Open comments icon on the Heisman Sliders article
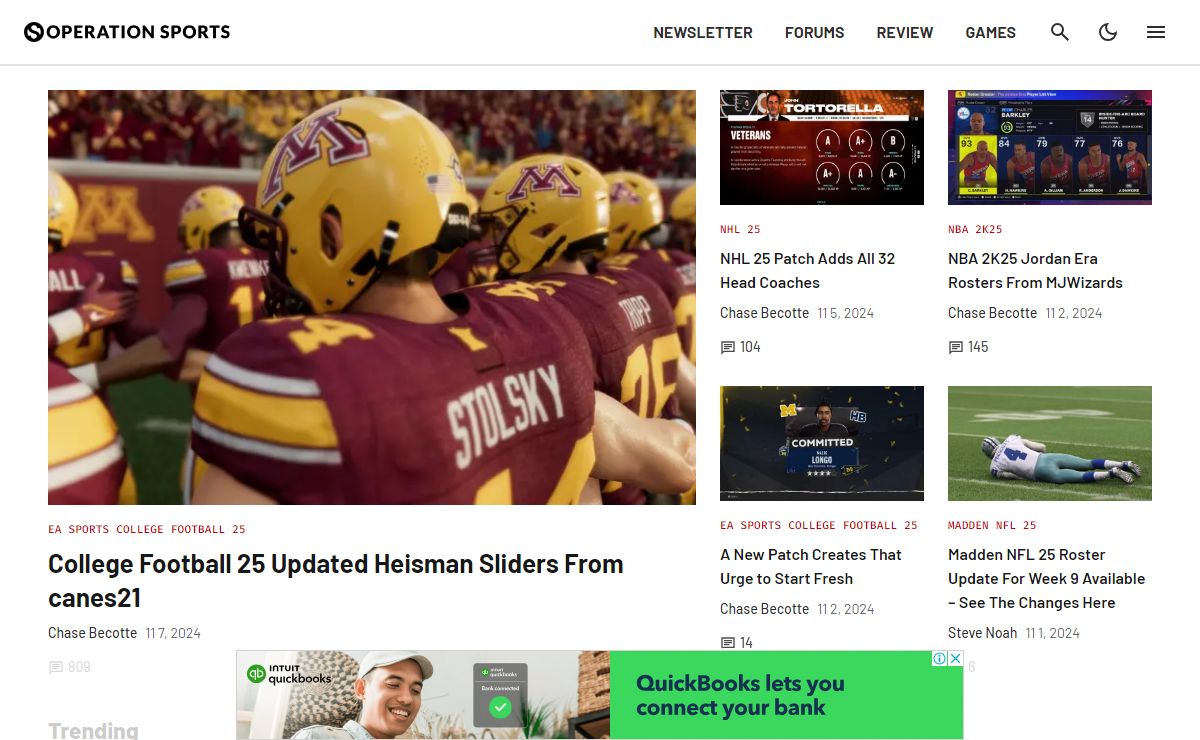Screen dimensions: 1200x740 click(x=56, y=667)
